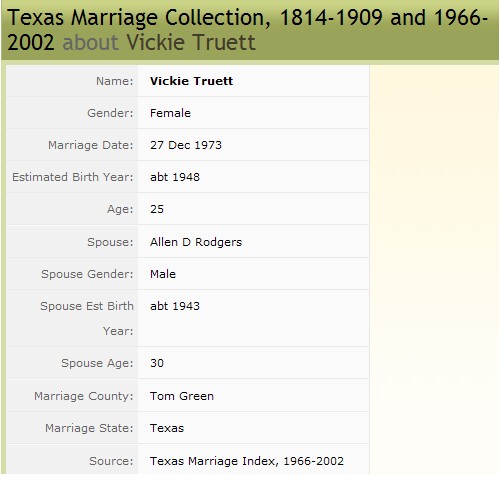Click the Spouse Est Birth Year: label
The image size is (500, 491).
pyautogui.click(x=87, y=318)
